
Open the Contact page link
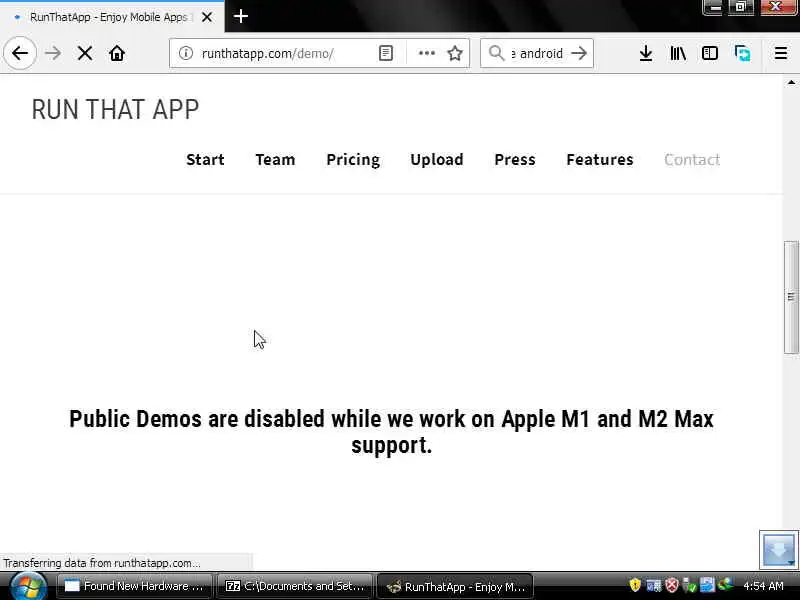click(692, 160)
